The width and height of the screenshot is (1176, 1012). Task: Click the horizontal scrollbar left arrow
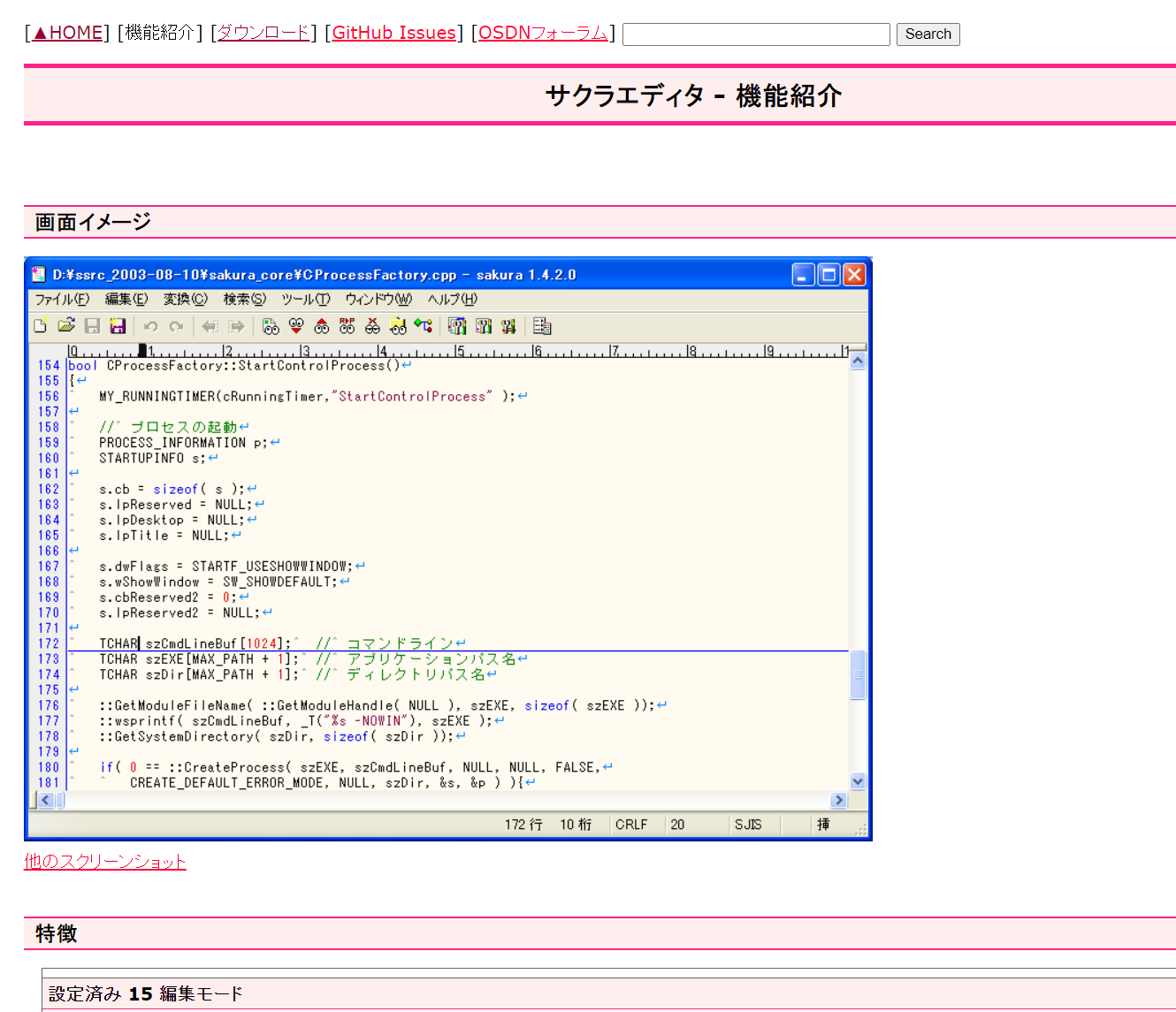(x=46, y=800)
